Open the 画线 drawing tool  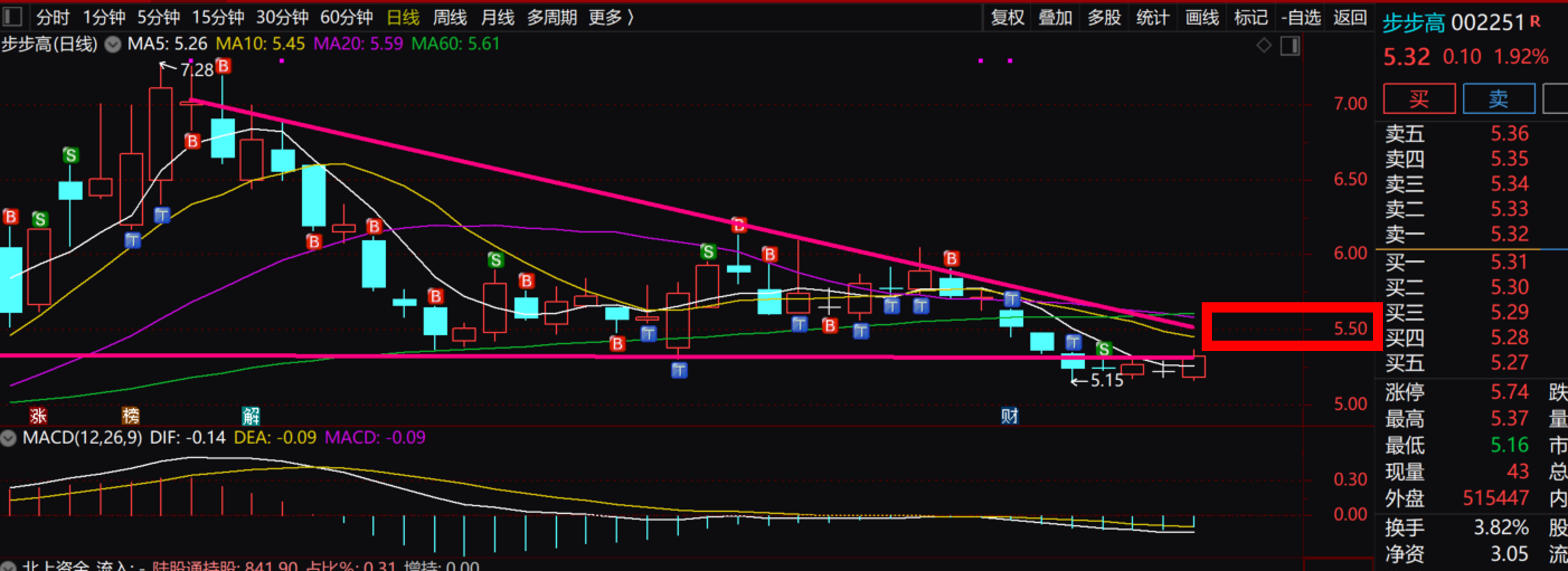(1202, 17)
